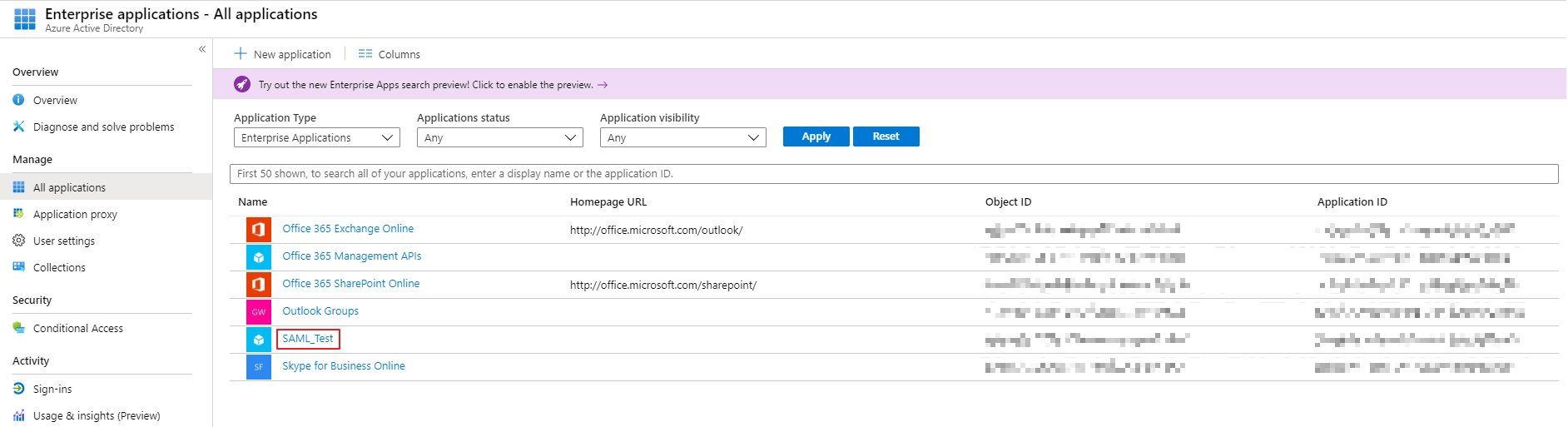Collapse the left sidebar using the chevron
Viewport: 1568px width, 427px height.
coord(201,49)
